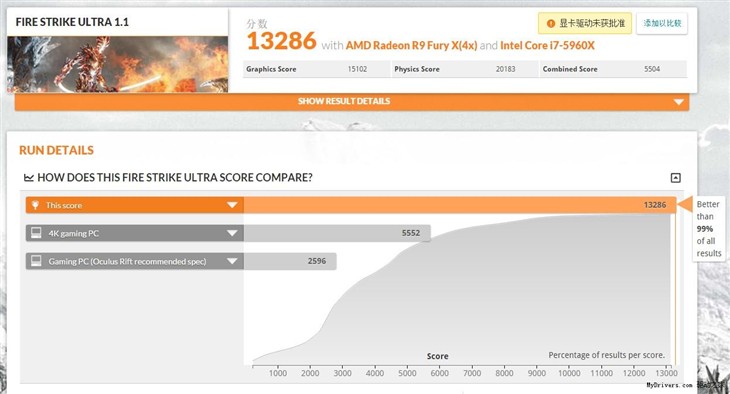Select the Combined Score cell
Image resolution: width=730 pixels, height=394 pixels.
point(613,69)
